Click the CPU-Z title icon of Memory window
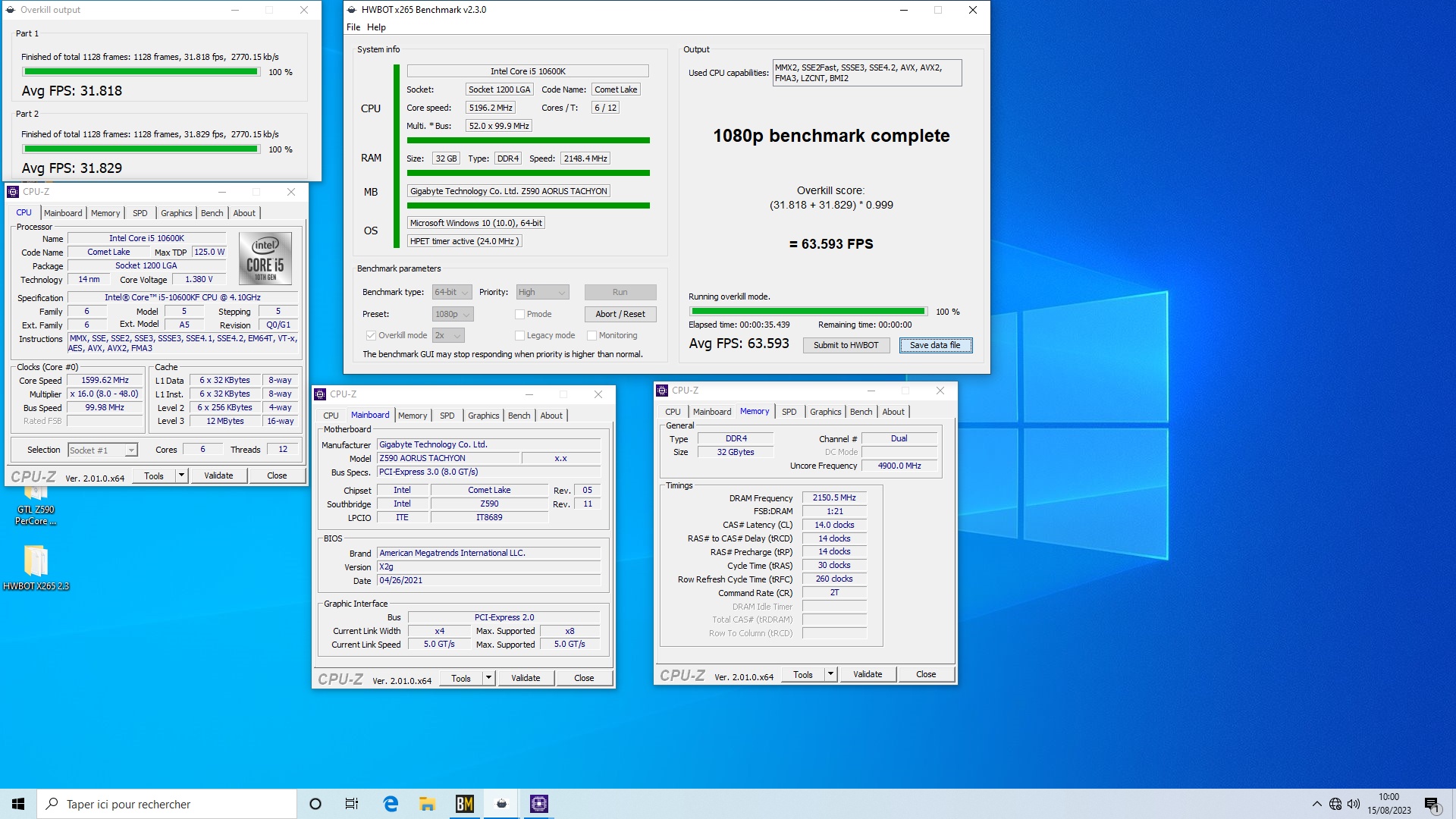1456x819 pixels. tap(662, 391)
